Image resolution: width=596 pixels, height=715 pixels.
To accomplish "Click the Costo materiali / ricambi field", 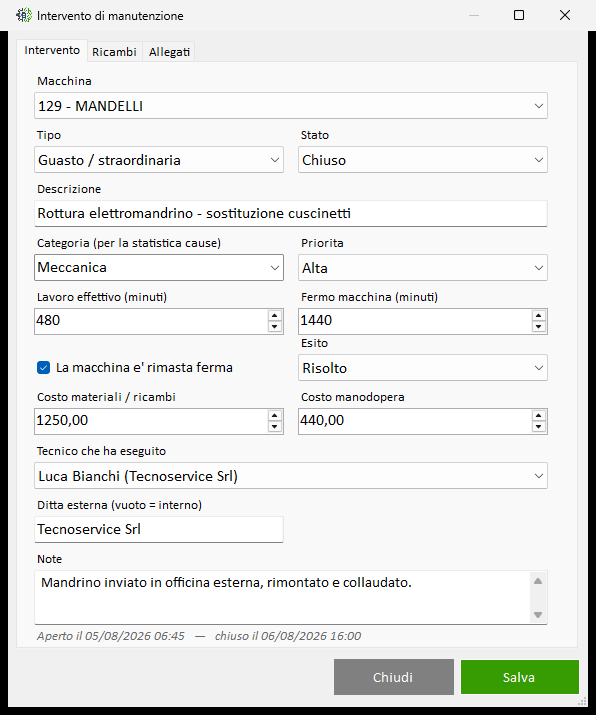I will click(150, 421).
